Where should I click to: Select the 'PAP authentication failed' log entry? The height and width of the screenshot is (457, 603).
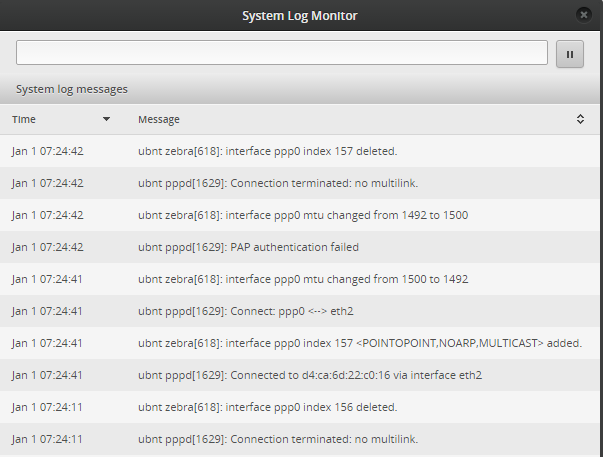pos(248,247)
